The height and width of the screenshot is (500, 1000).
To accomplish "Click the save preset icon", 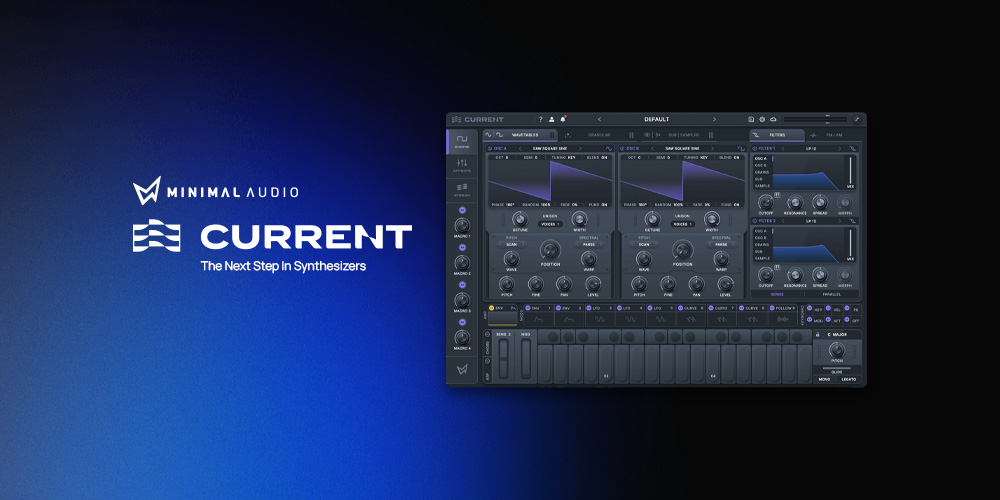I will pos(751,119).
